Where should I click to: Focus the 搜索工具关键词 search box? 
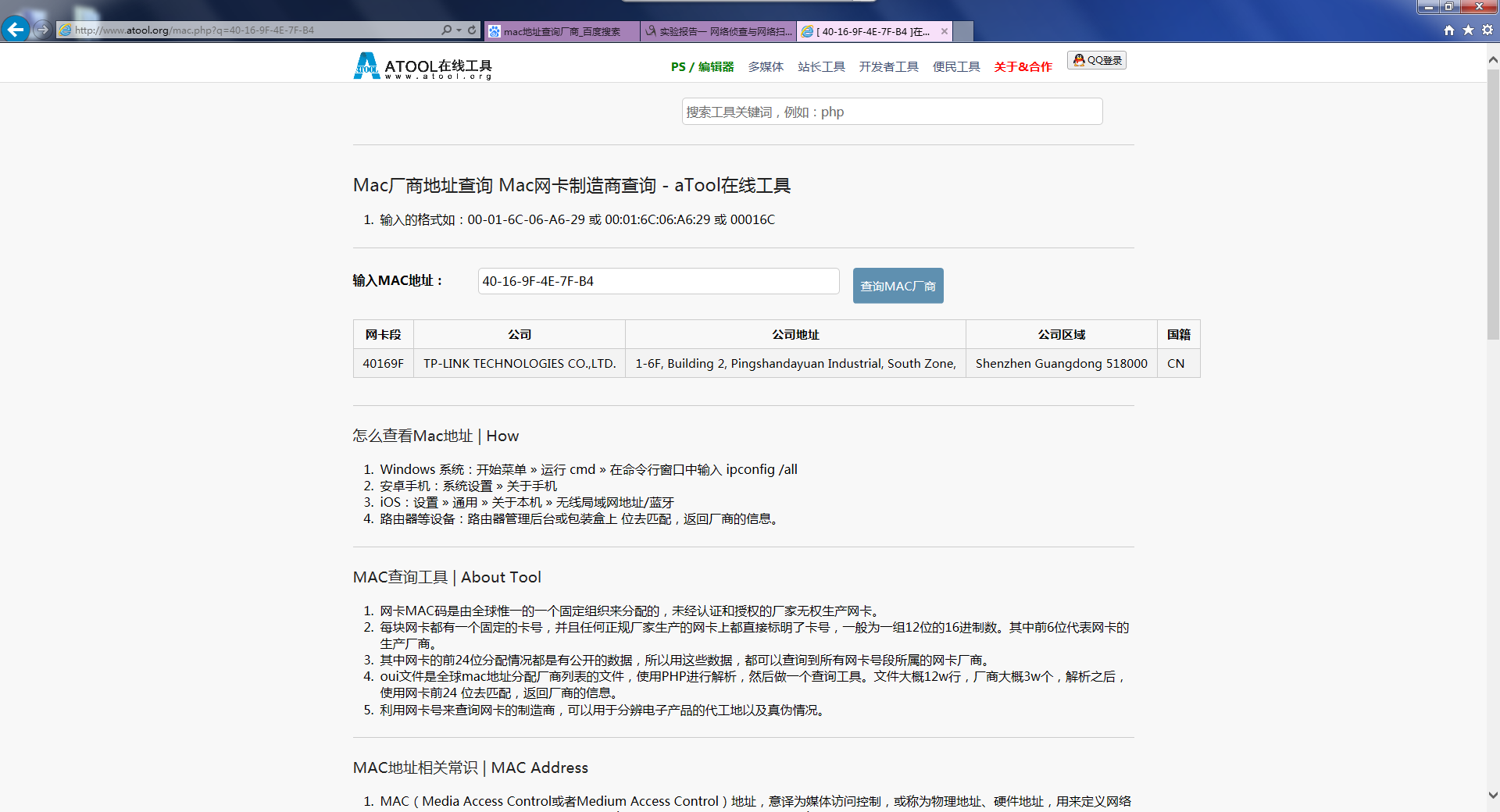(892, 112)
